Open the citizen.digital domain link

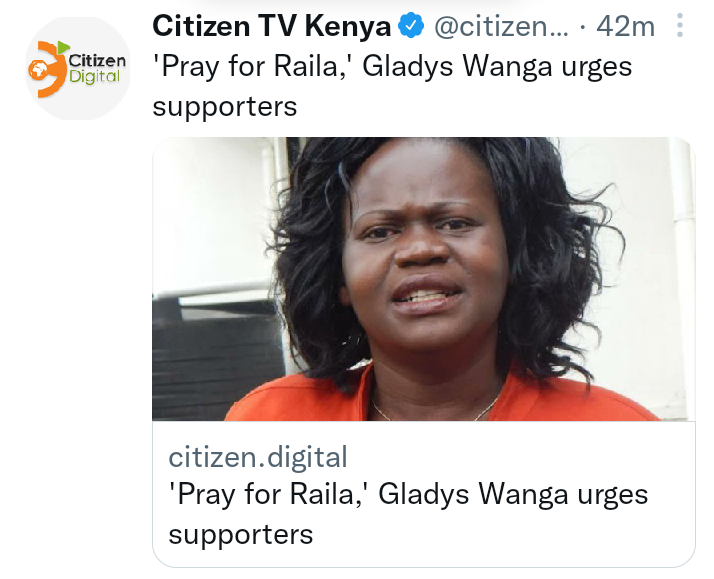258,457
